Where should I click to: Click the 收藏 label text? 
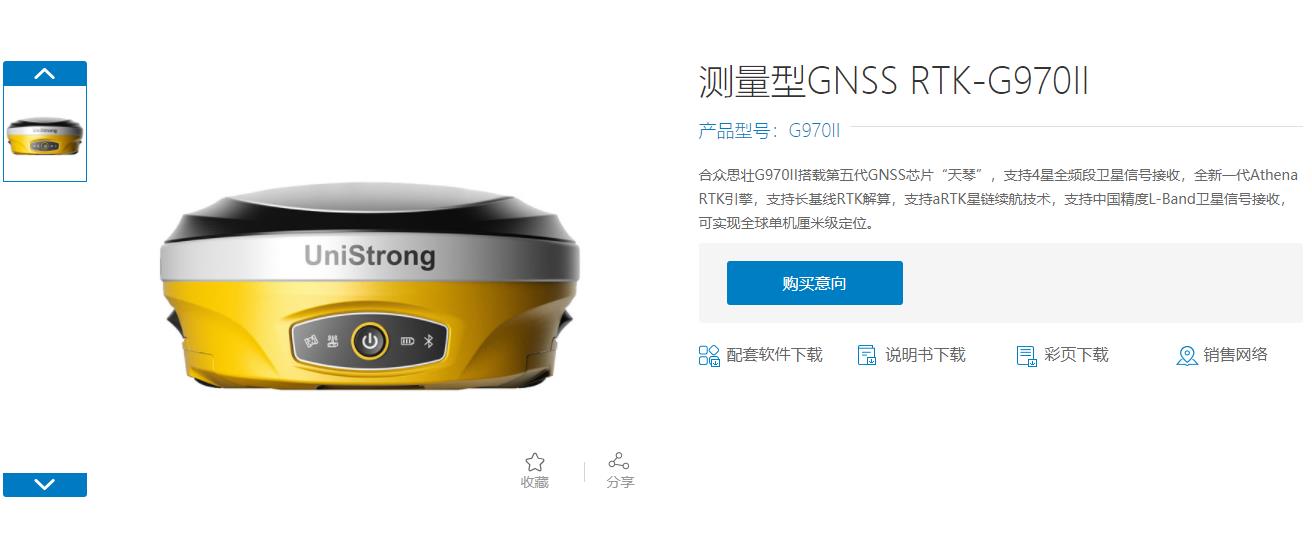tap(535, 482)
